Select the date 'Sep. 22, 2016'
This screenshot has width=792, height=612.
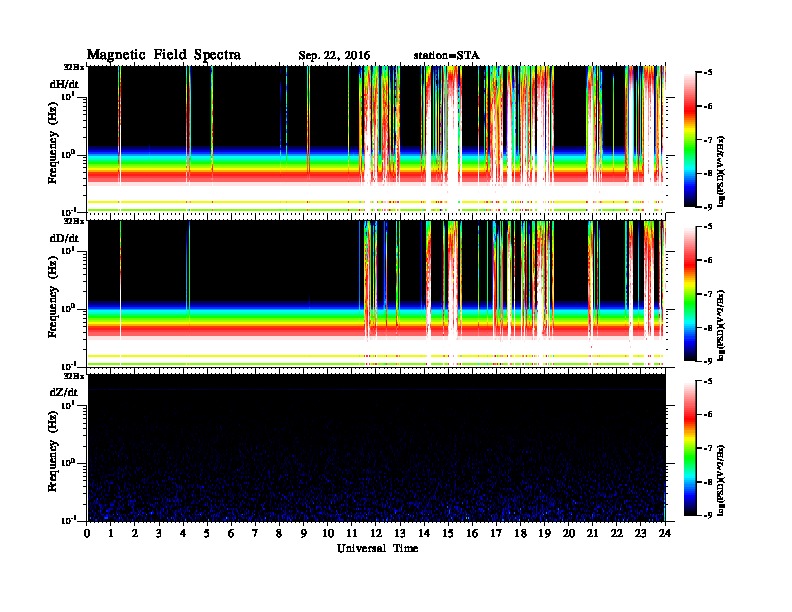coord(334,56)
